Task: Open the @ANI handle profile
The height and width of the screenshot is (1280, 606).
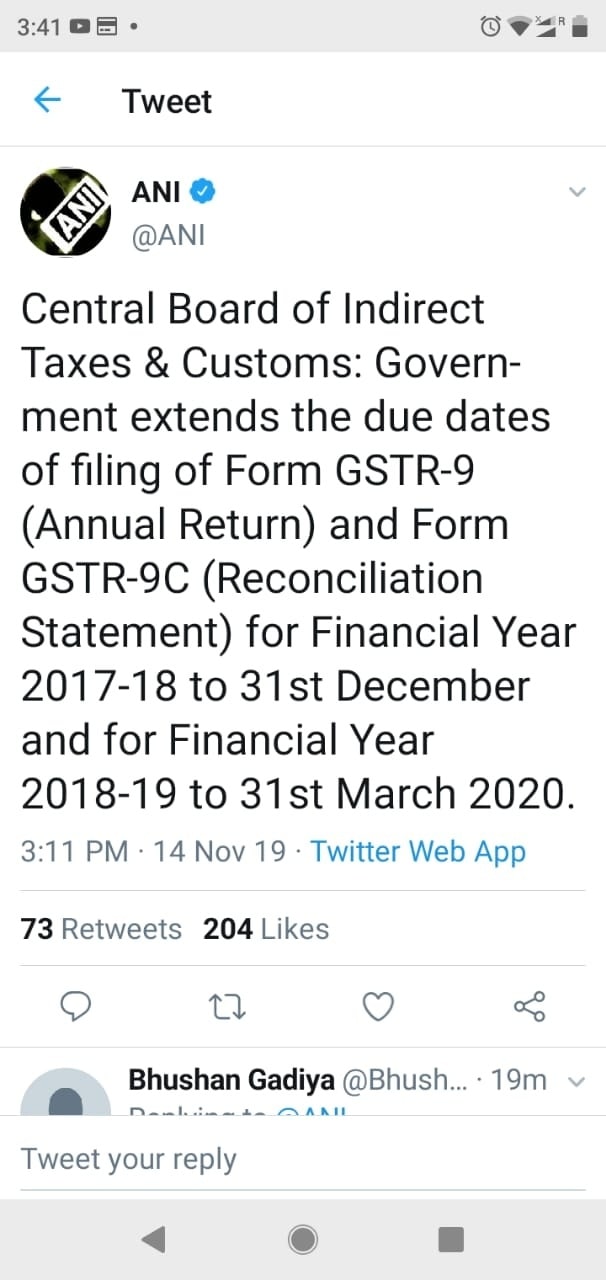Action: tap(168, 238)
